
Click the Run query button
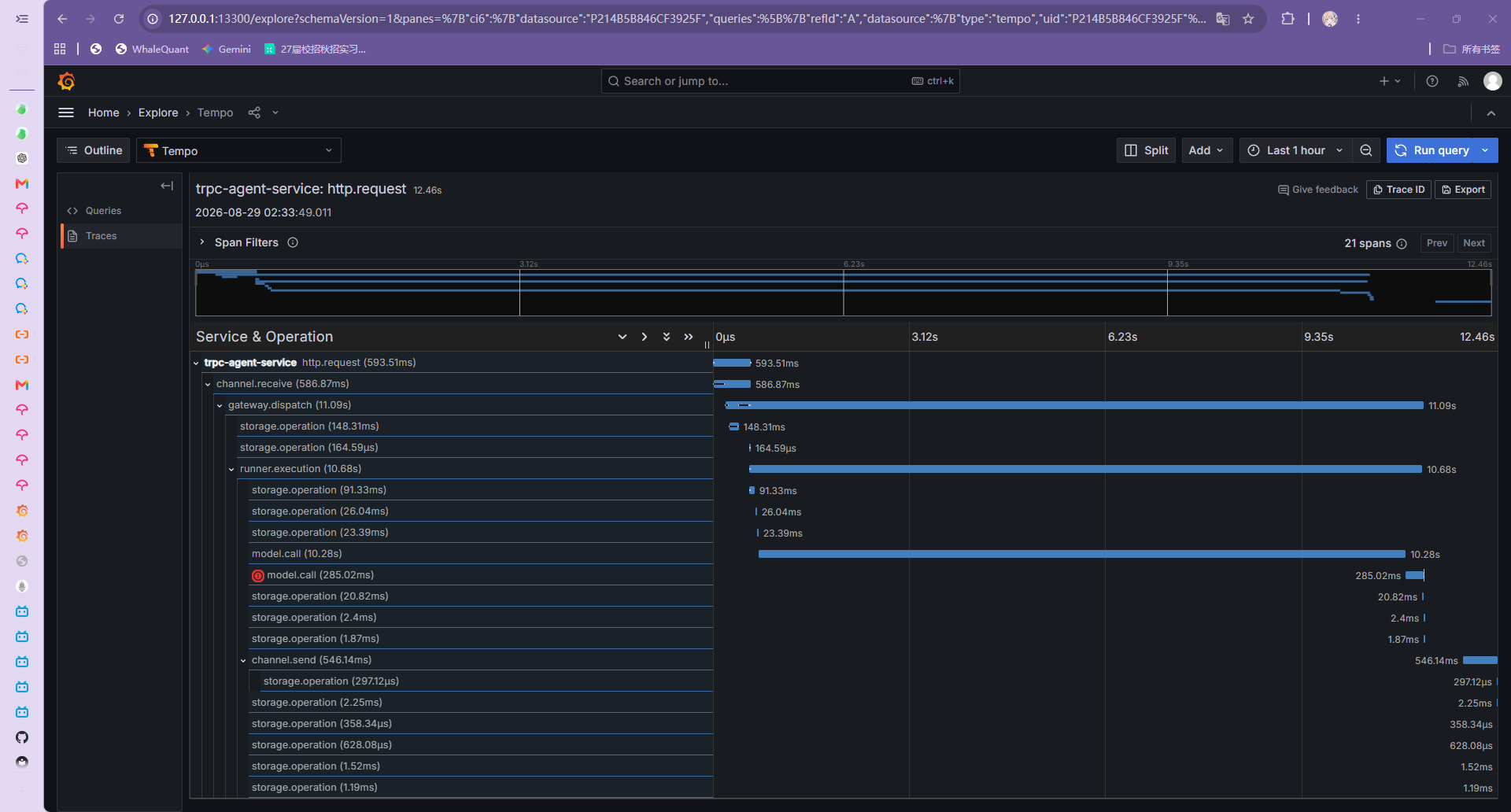pos(1432,150)
